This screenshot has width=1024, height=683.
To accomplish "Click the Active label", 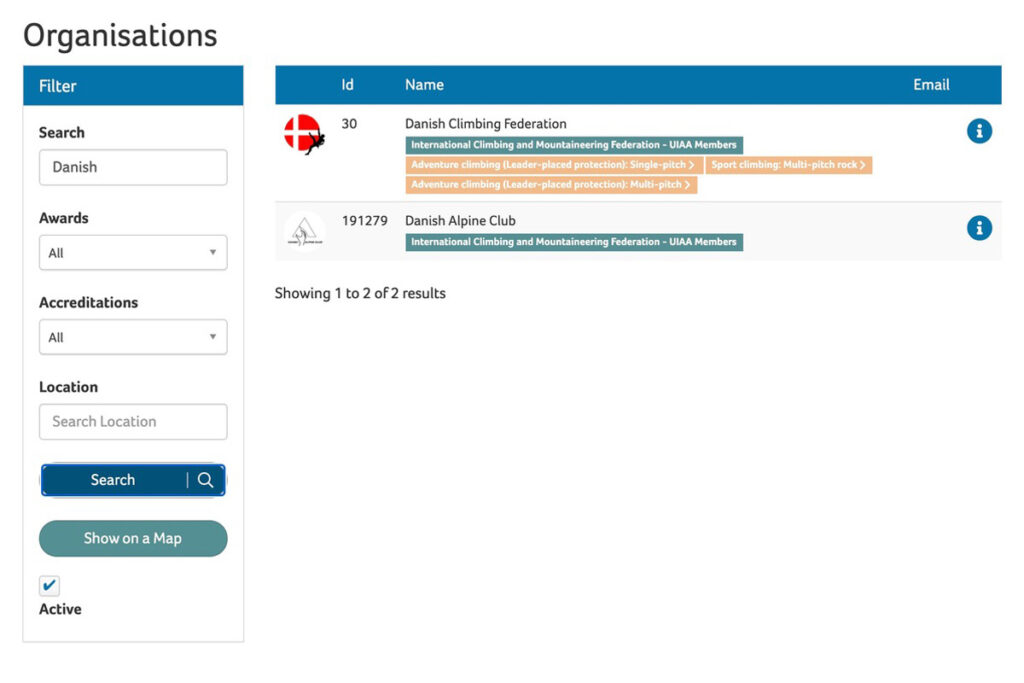I will 60,609.
